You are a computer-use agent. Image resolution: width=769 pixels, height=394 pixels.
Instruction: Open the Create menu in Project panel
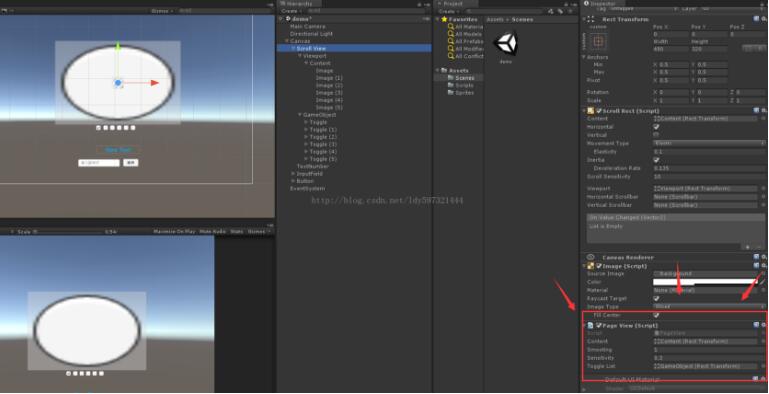coord(448,11)
